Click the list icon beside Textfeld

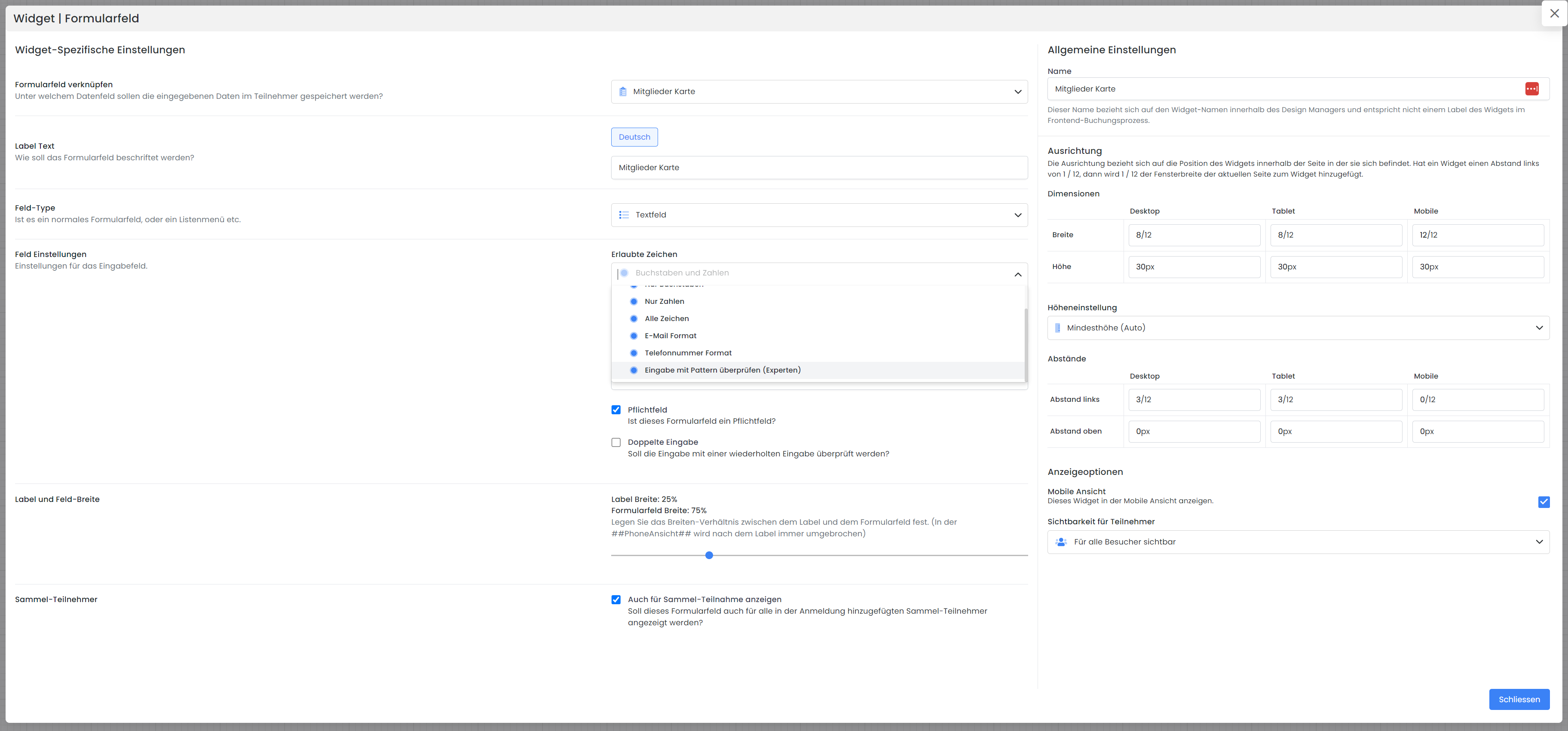click(x=623, y=215)
